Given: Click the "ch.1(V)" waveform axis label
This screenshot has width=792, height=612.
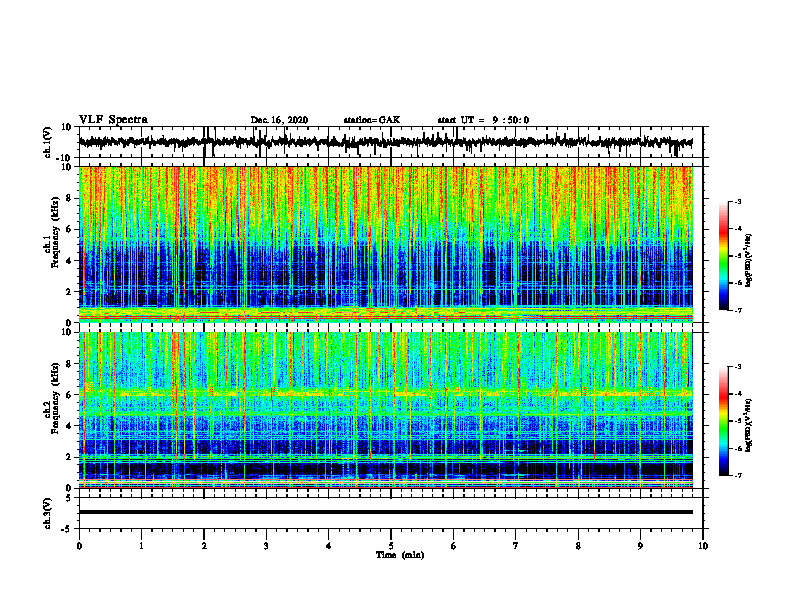Looking at the screenshot, I should pos(48,142).
